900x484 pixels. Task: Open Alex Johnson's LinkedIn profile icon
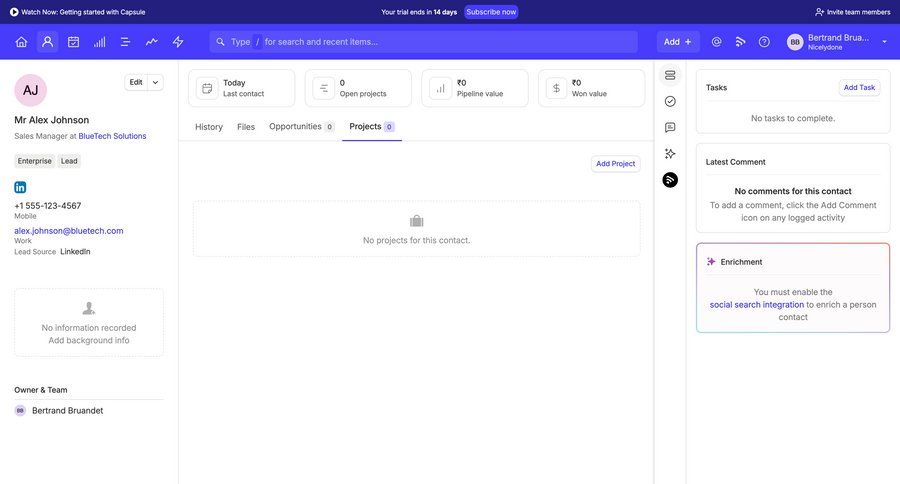(20, 187)
